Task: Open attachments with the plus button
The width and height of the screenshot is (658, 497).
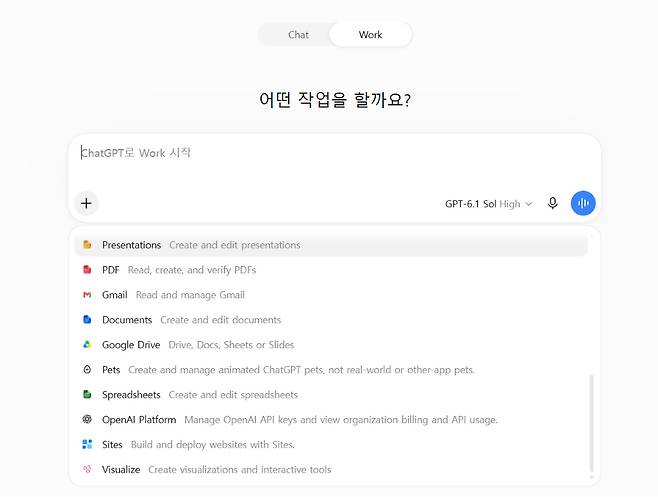Action: (x=86, y=203)
